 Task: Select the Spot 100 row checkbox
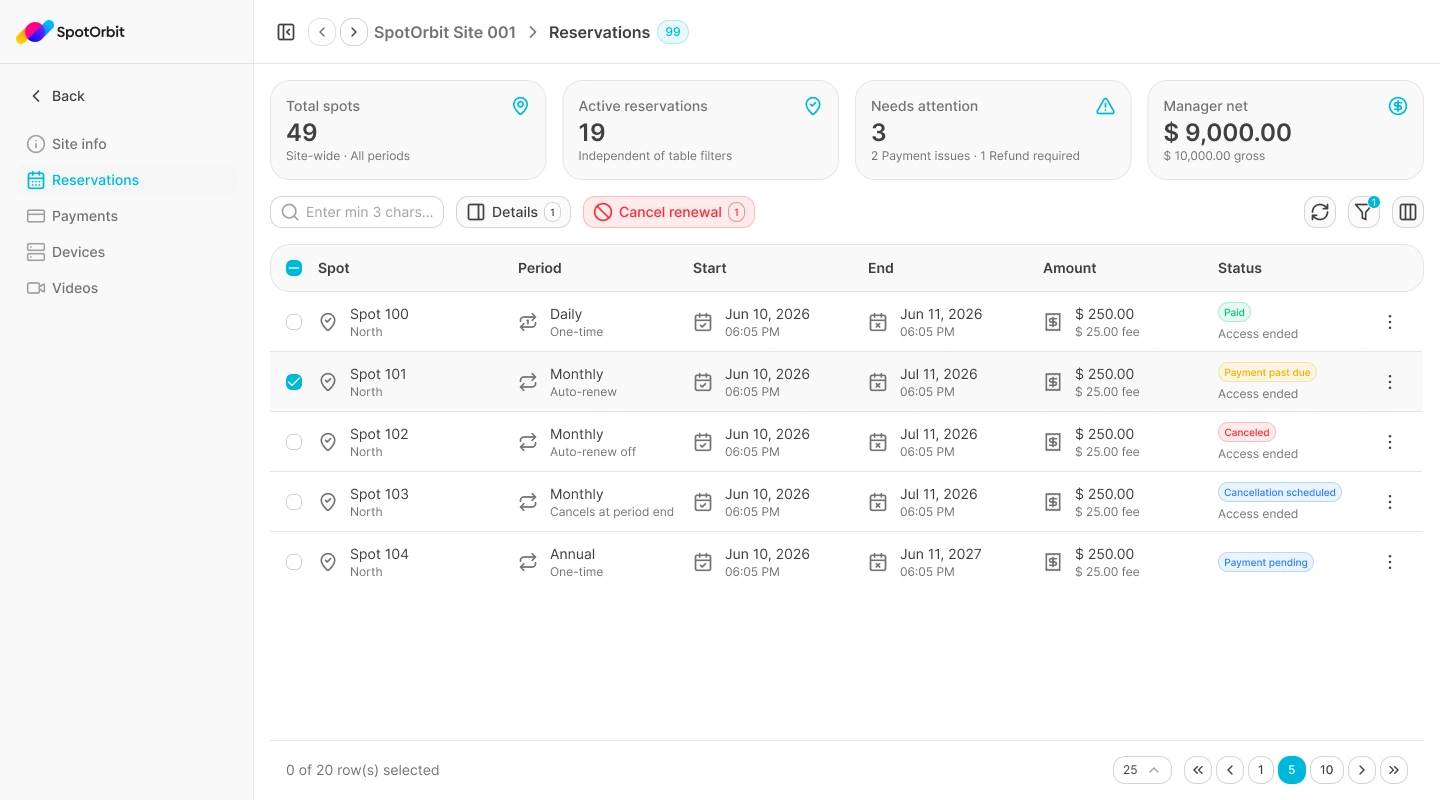(x=294, y=322)
